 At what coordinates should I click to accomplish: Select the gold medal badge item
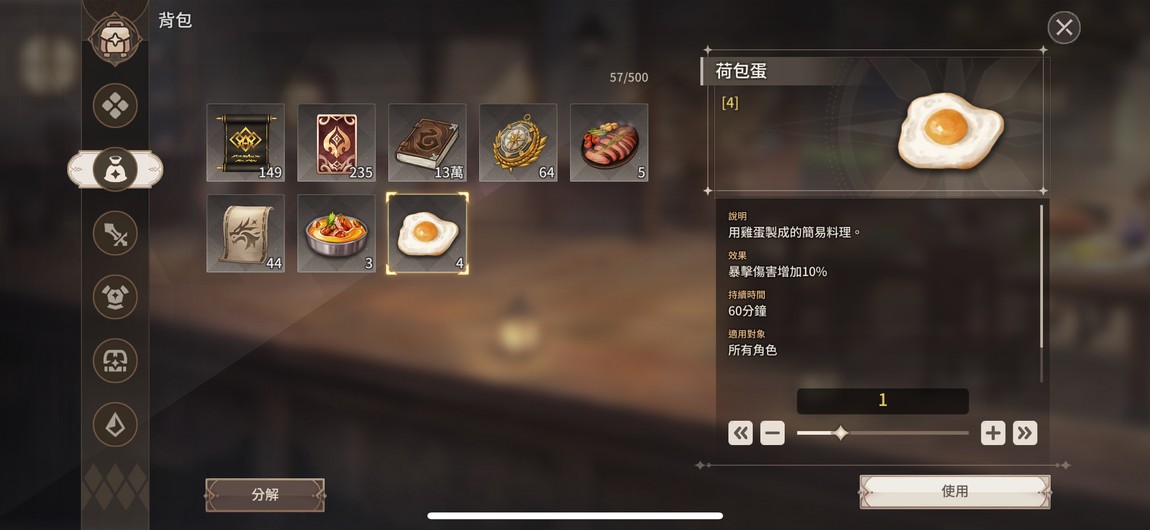(519, 142)
